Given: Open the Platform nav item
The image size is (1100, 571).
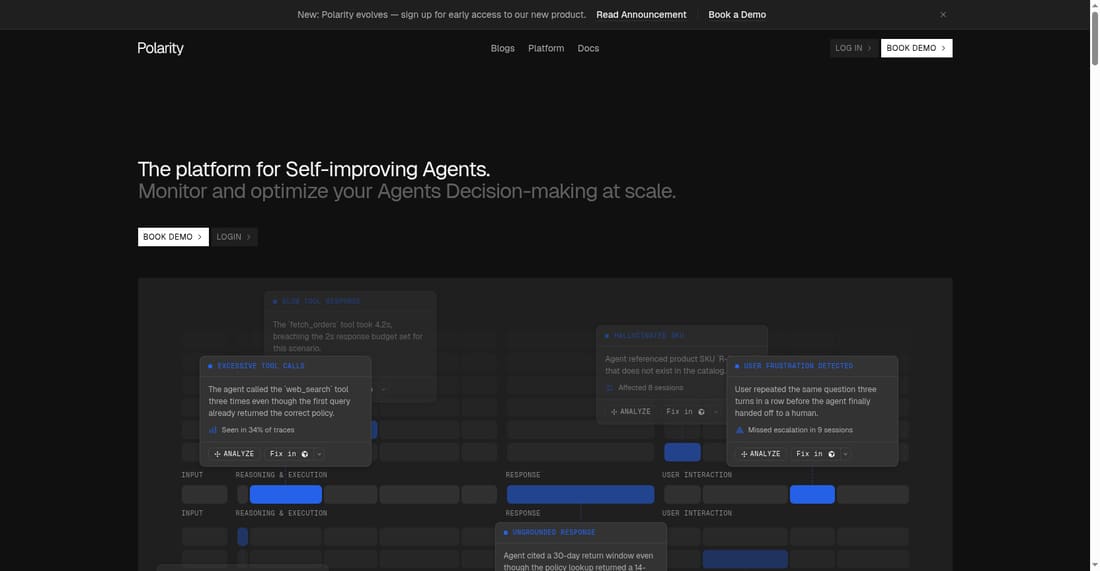Looking at the screenshot, I should click(x=546, y=48).
